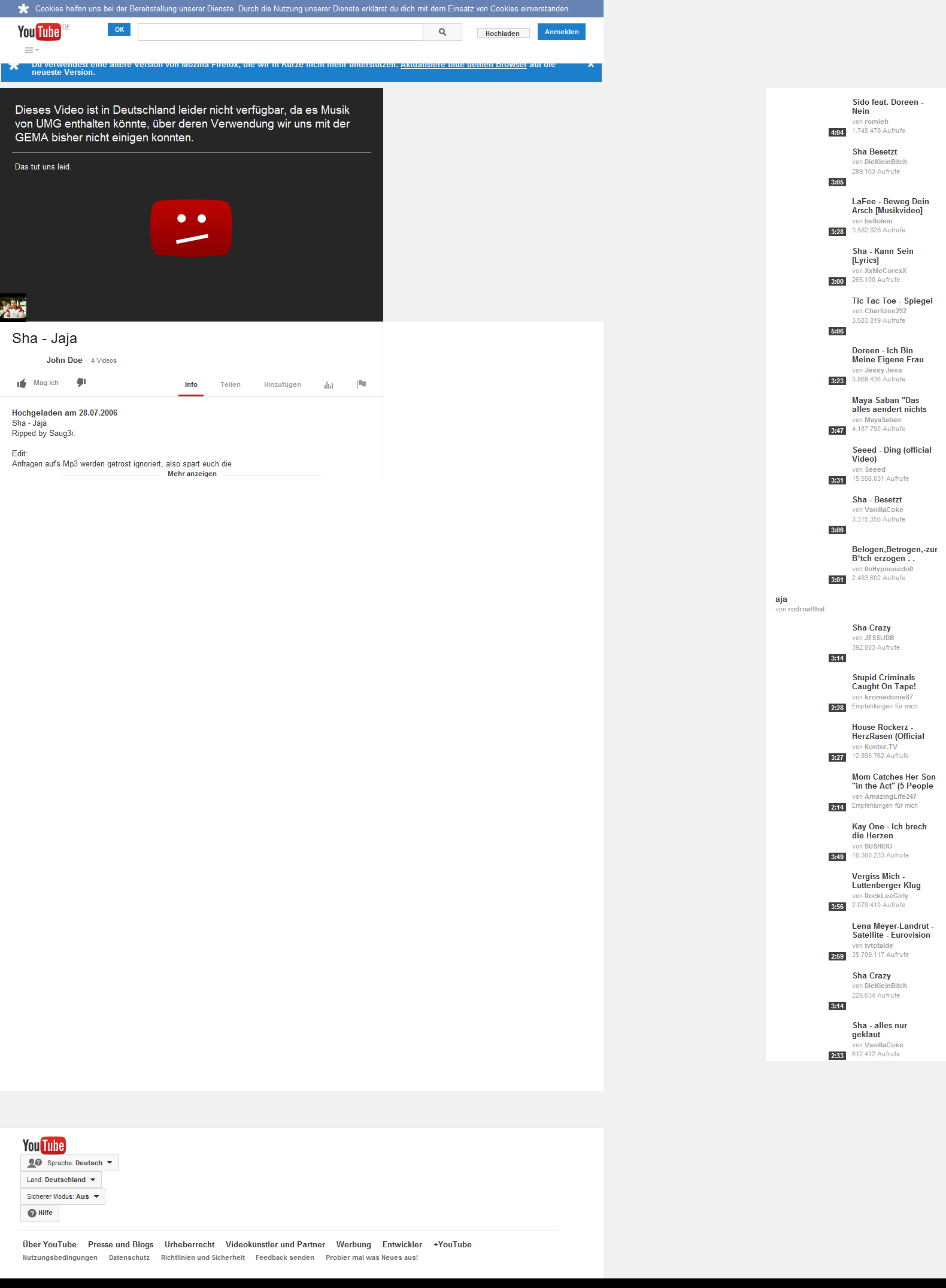Open the 'Aktualisiere bitte deinen Browser' link
Image resolution: width=946 pixels, height=1288 pixels.
463,65
